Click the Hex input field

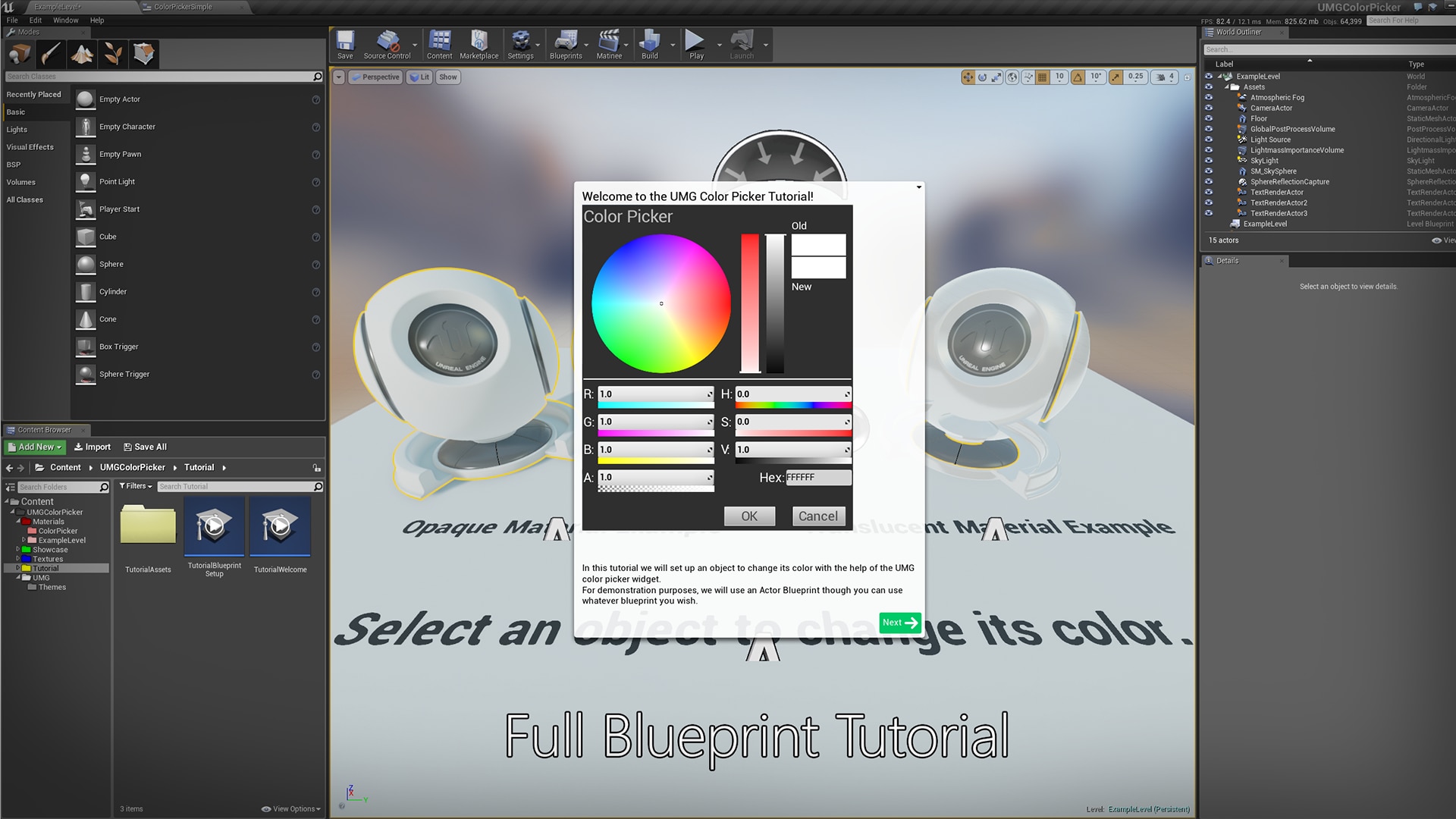pyautogui.click(x=819, y=478)
